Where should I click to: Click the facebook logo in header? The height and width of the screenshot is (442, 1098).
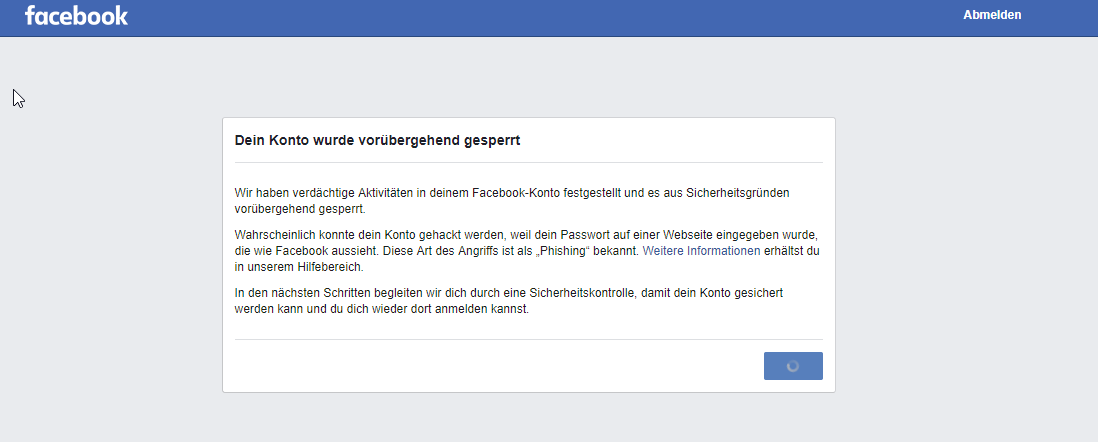tap(76, 15)
